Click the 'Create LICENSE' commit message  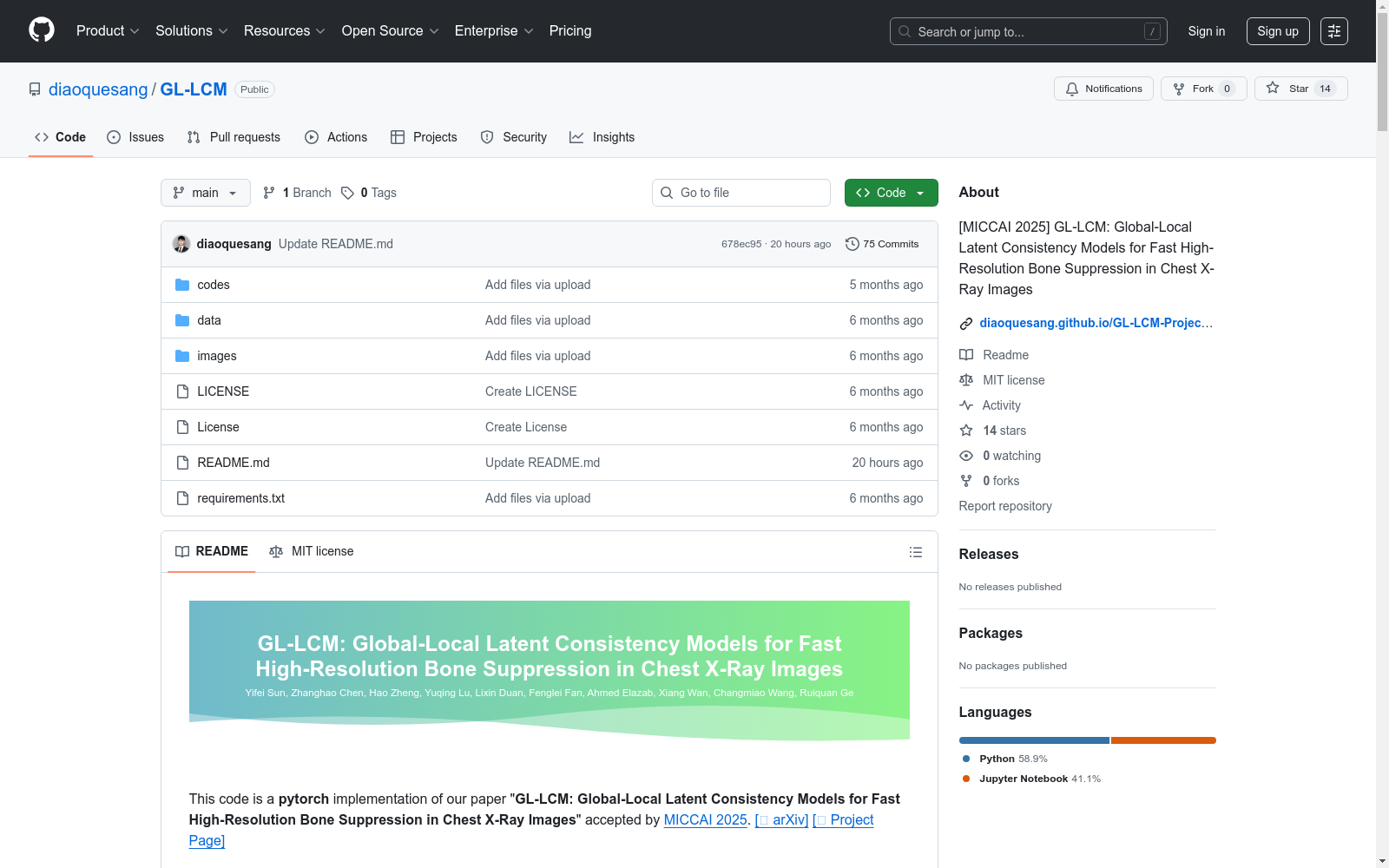(x=531, y=391)
